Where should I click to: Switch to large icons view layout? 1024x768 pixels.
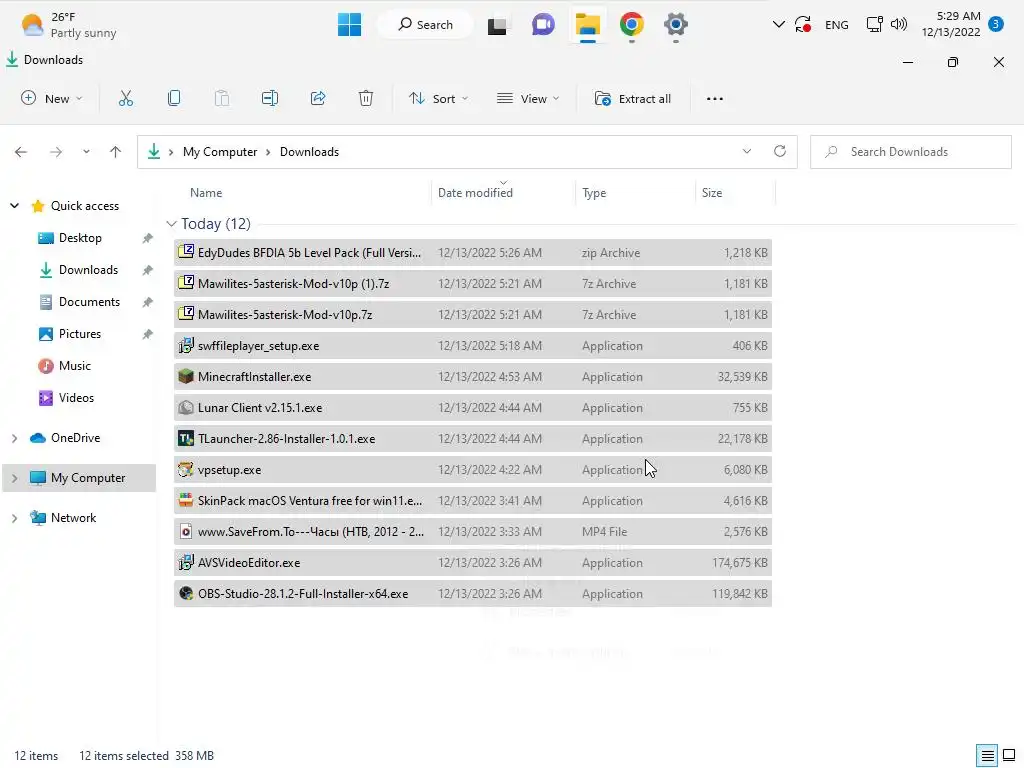coord(1009,756)
